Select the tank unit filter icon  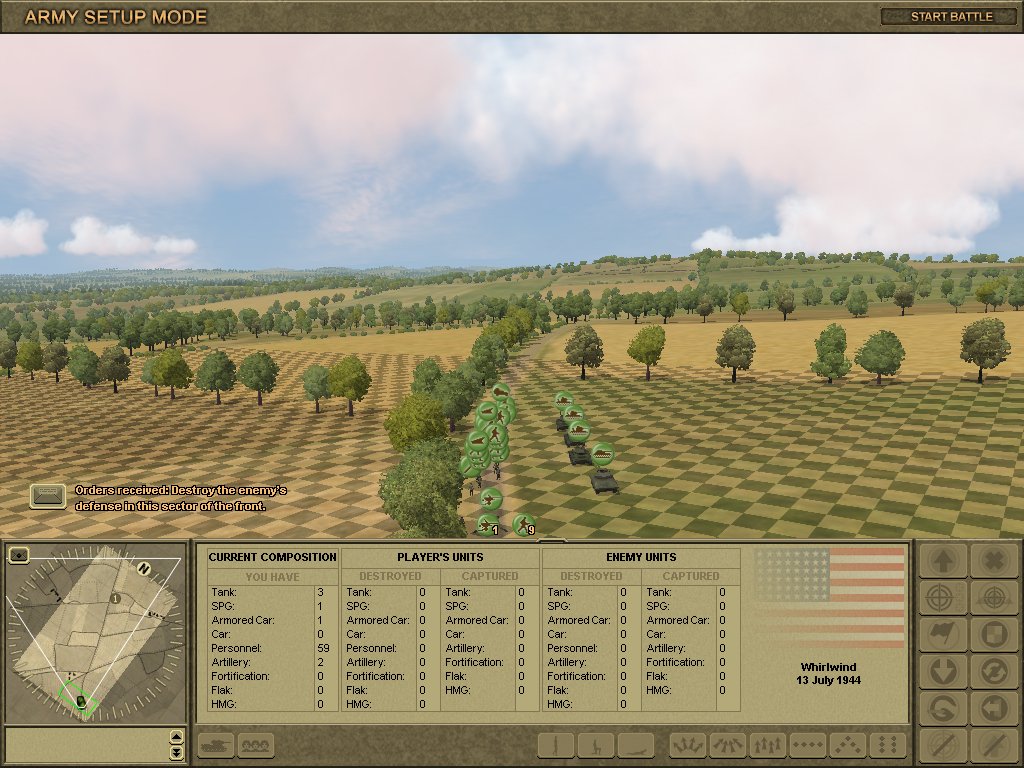click(x=217, y=745)
